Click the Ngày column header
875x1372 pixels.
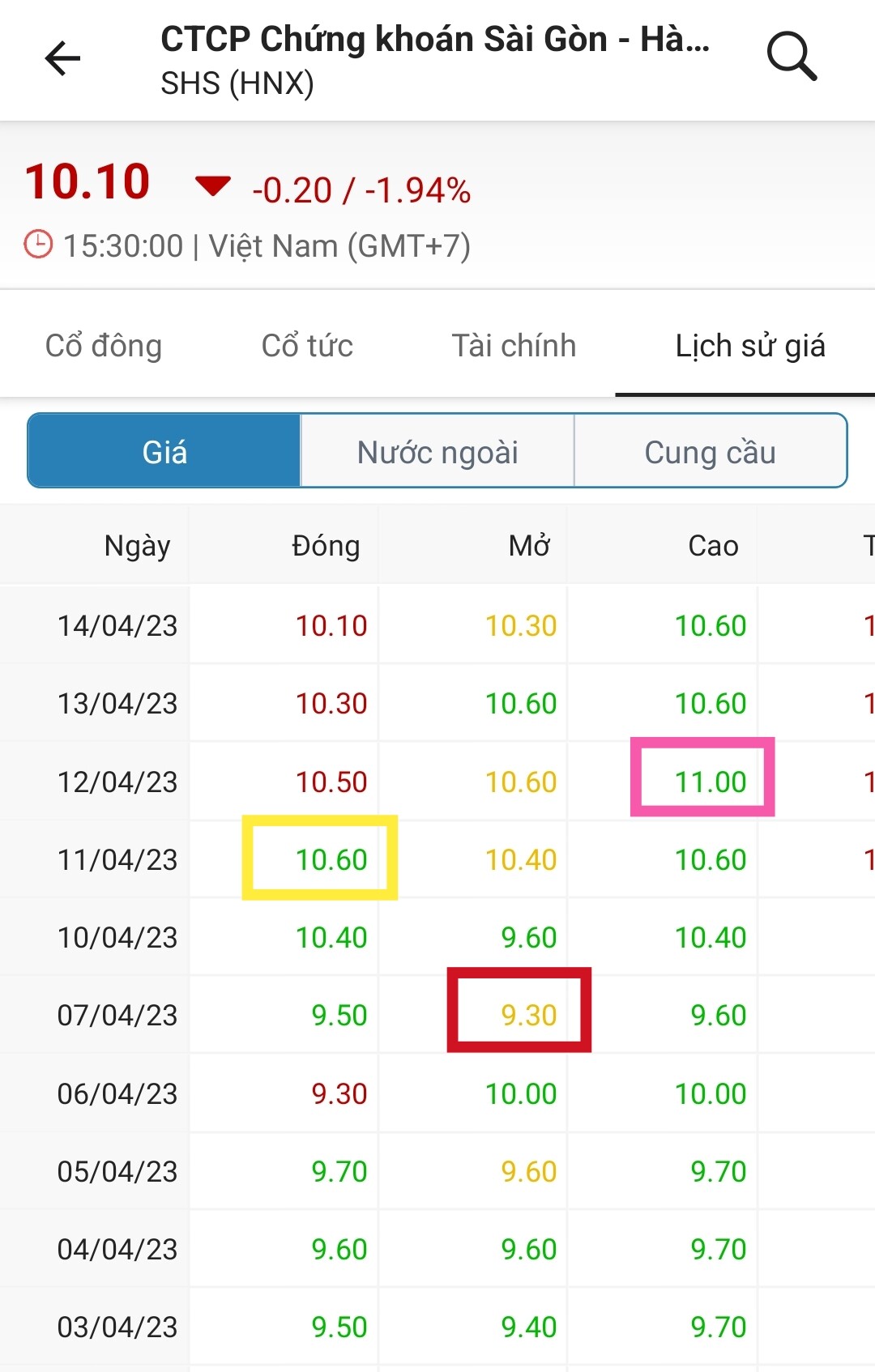click(137, 546)
